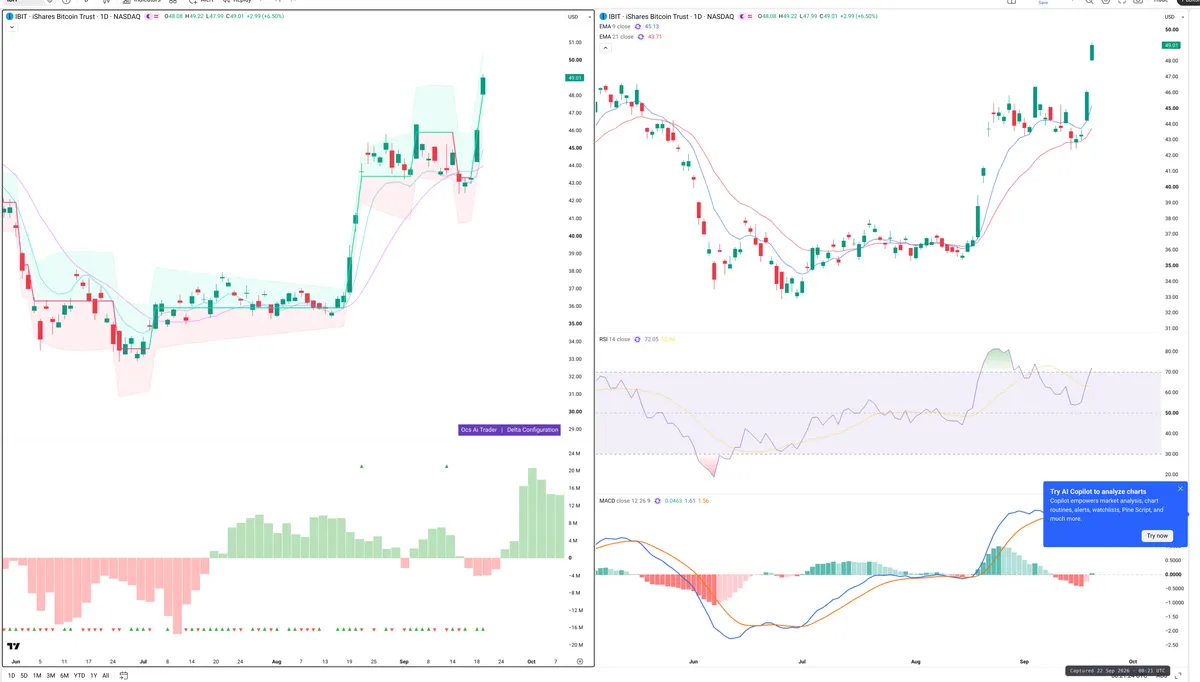Image resolution: width=1200 pixels, height=682 pixels.
Task: Click the moon session icon in left chart title
Action: click(x=148, y=16)
